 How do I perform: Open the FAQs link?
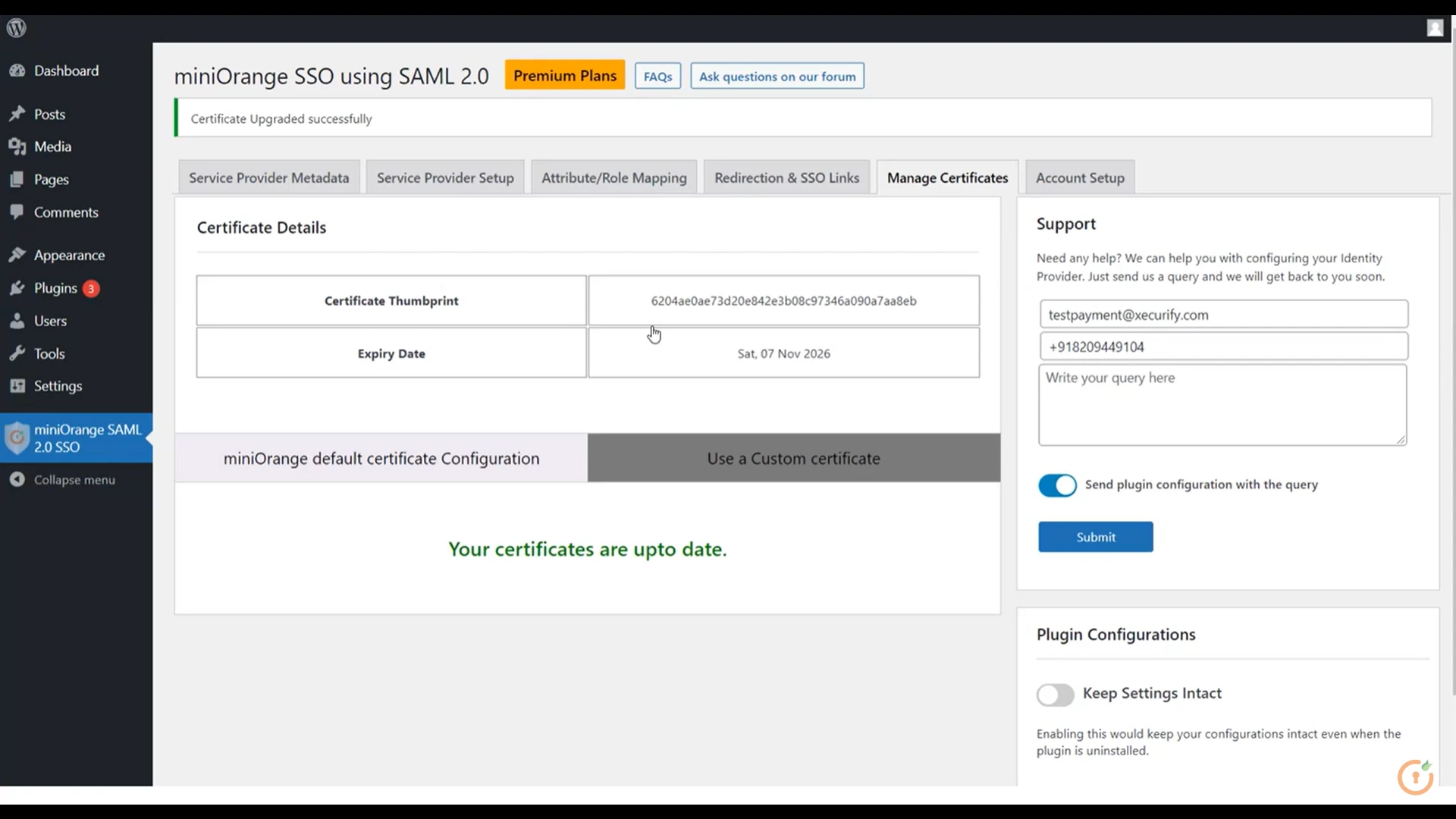[x=657, y=76]
